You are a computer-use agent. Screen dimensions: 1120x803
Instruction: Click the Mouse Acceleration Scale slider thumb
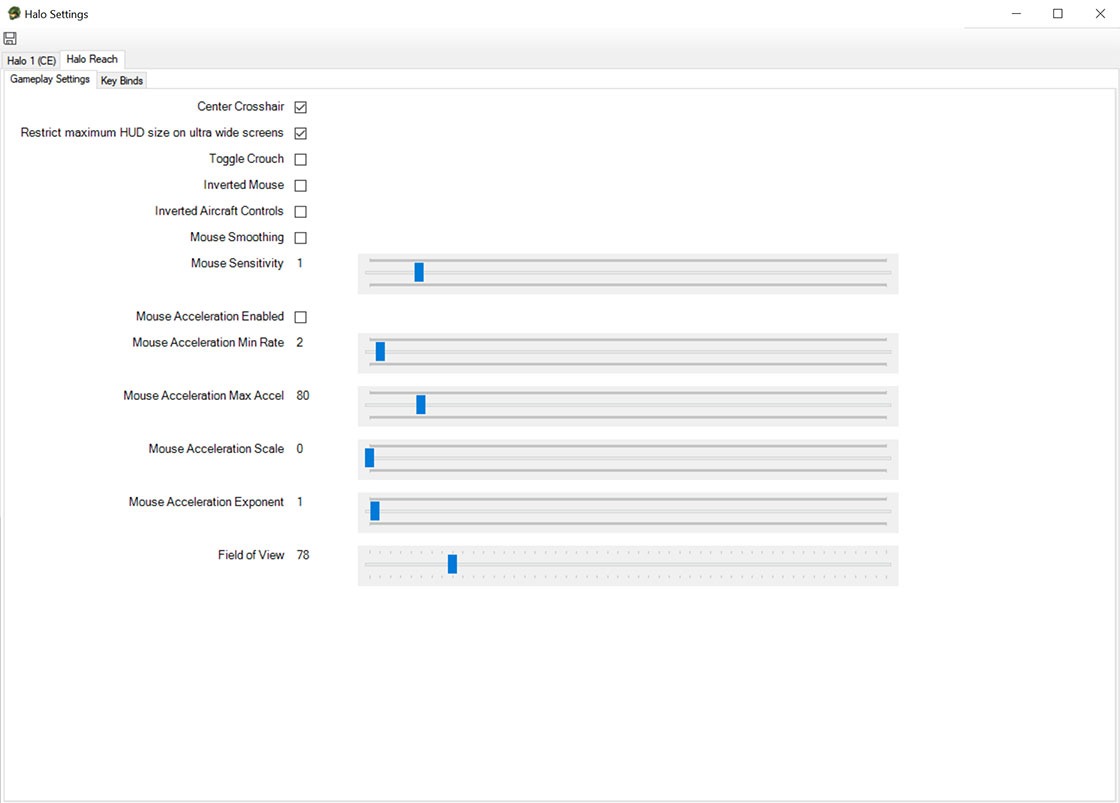point(369,457)
